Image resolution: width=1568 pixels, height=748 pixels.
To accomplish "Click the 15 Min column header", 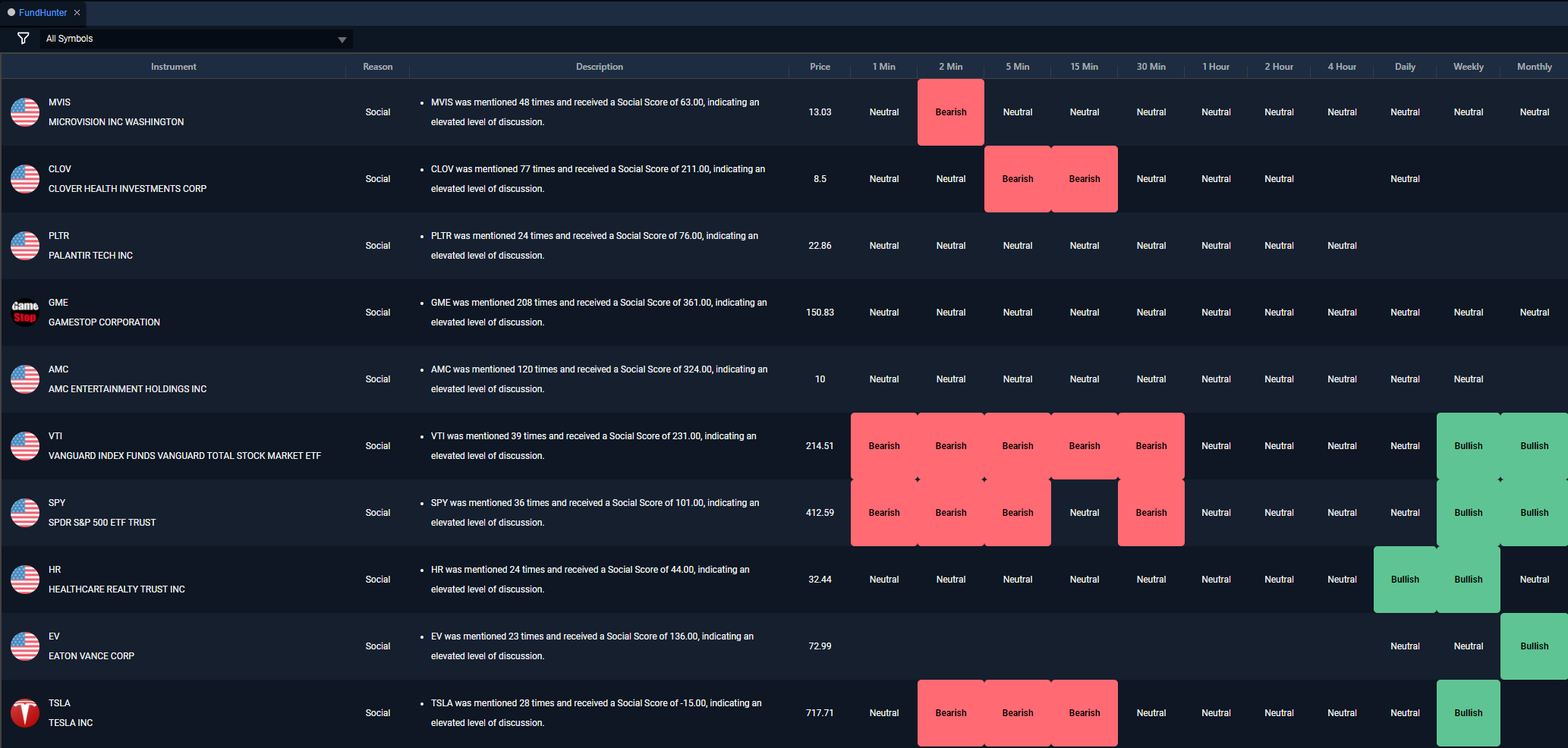I will click(x=1084, y=67).
